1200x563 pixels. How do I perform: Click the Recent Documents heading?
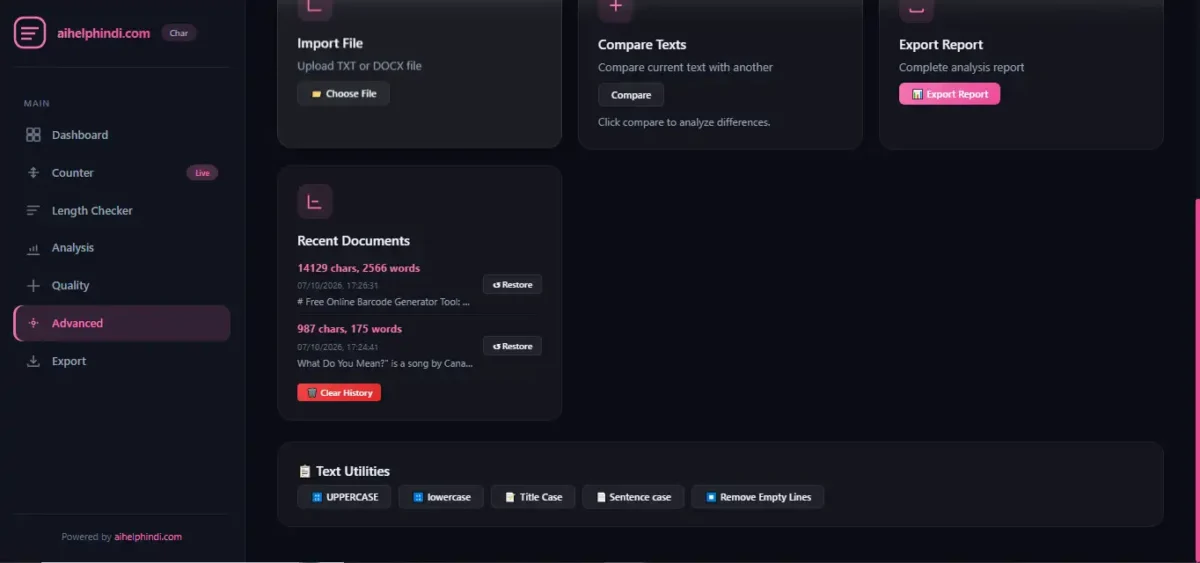click(x=353, y=241)
